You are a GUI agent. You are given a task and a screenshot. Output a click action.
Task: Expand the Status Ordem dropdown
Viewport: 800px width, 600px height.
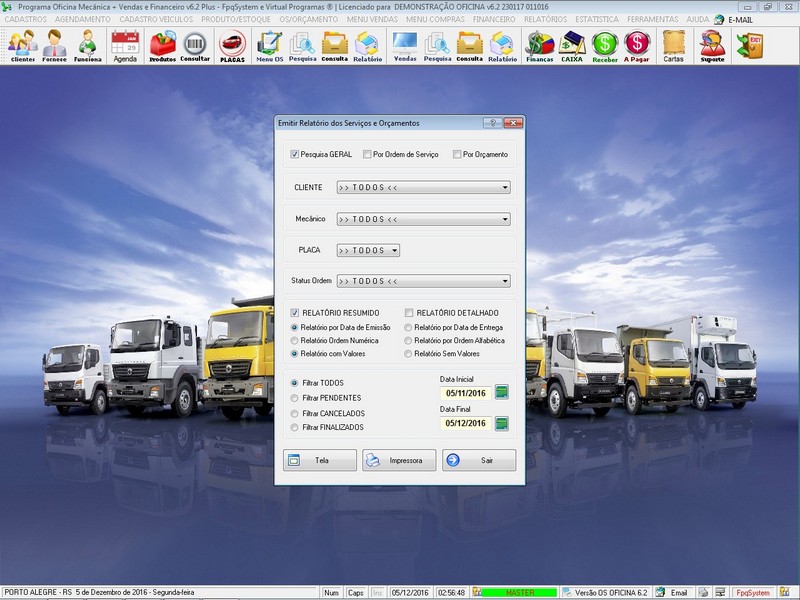[423, 281]
